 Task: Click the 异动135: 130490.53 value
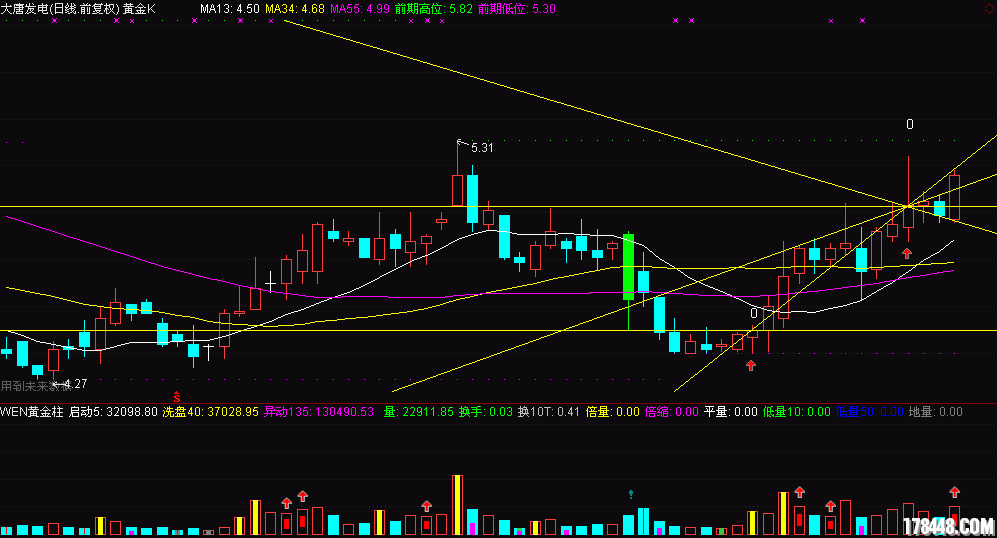(319, 411)
